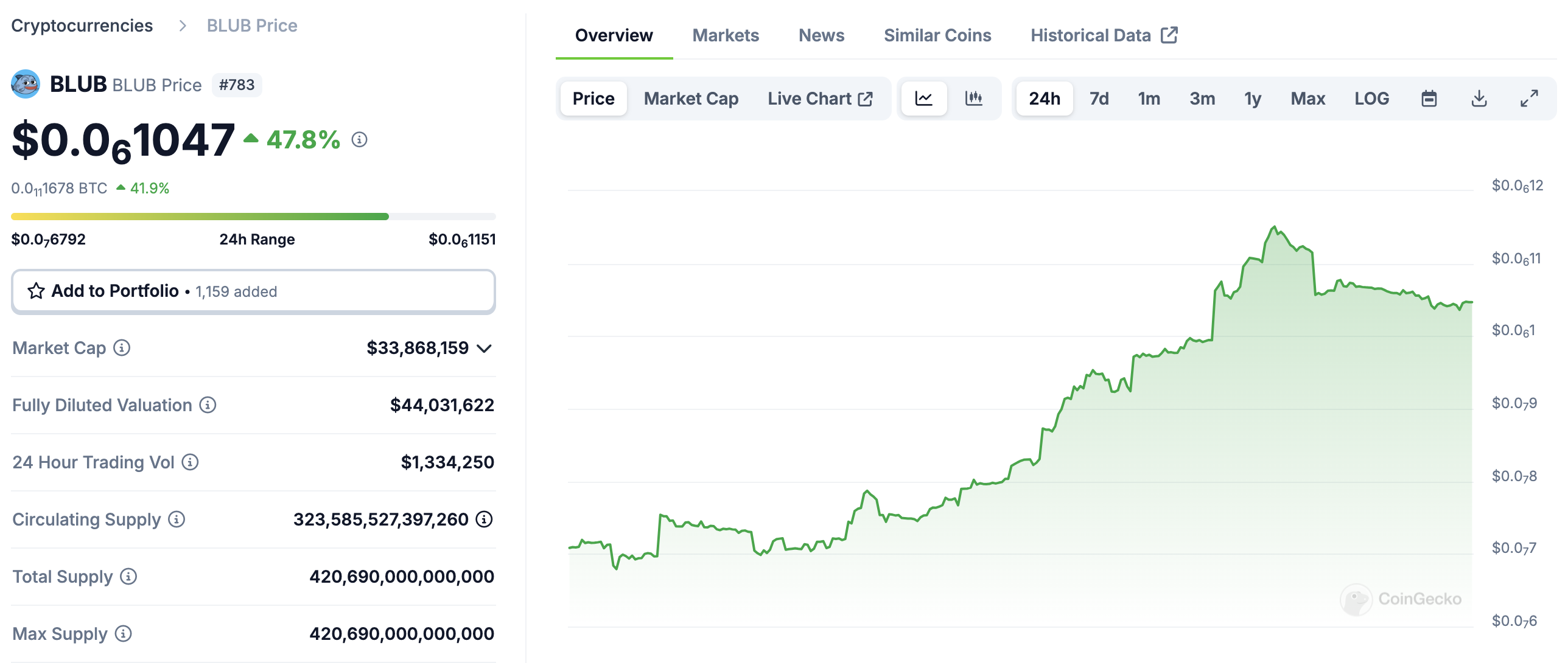Click the BLUB coin logo
This screenshot has width=1568, height=663.
tap(26, 84)
